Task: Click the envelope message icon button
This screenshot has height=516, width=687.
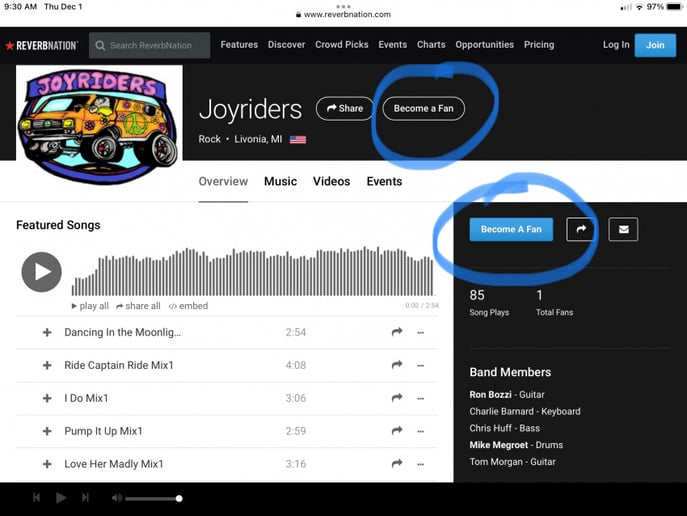Action: (623, 229)
